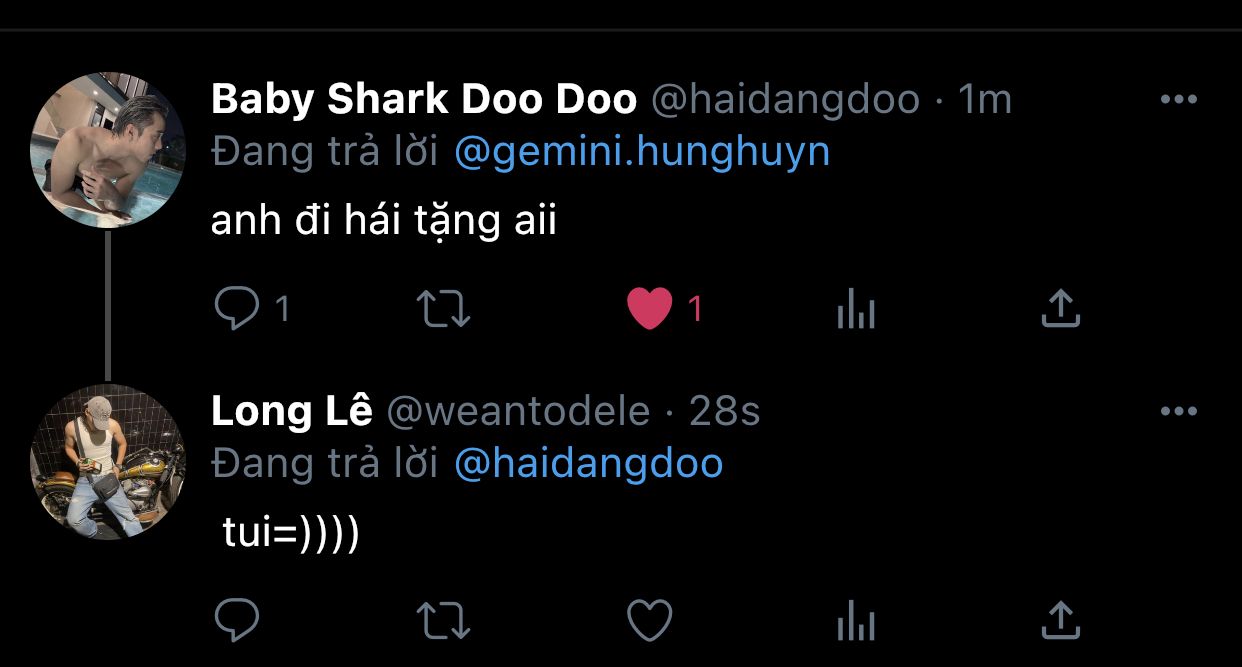The height and width of the screenshot is (667, 1242).
Task: Open more options for Long Lê's tweet
Action: click(x=1178, y=411)
